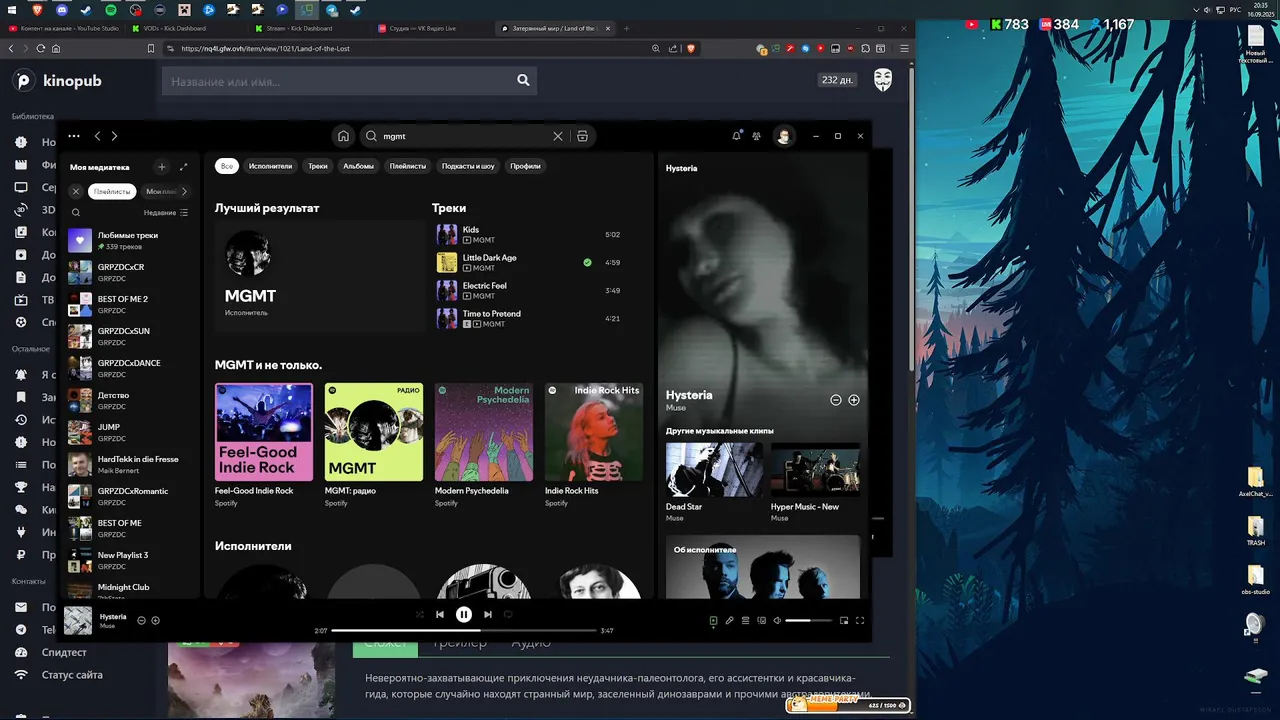The width and height of the screenshot is (1280, 720).
Task: Go back in Spotify navigation
Action: (97, 136)
